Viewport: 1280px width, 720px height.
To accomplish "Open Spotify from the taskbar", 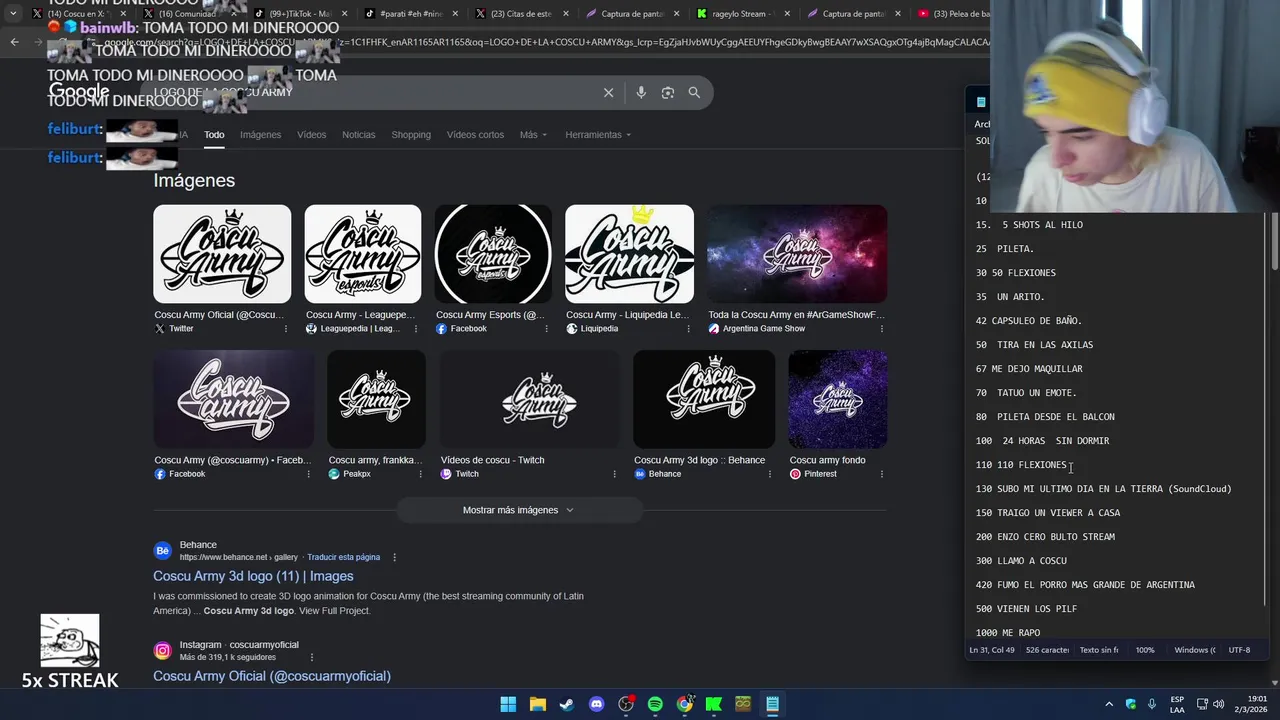I will 655,704.
